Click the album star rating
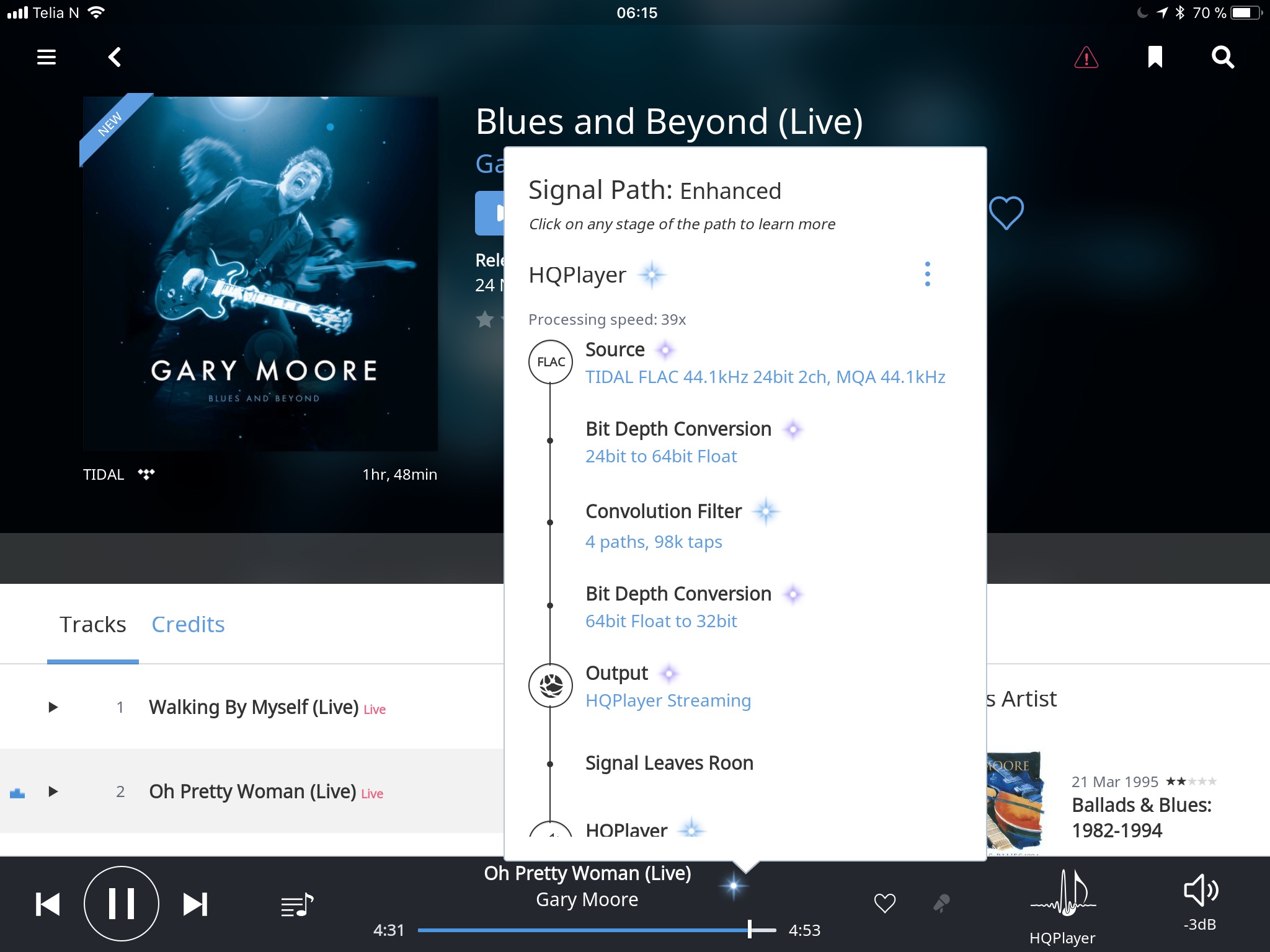 489,319
